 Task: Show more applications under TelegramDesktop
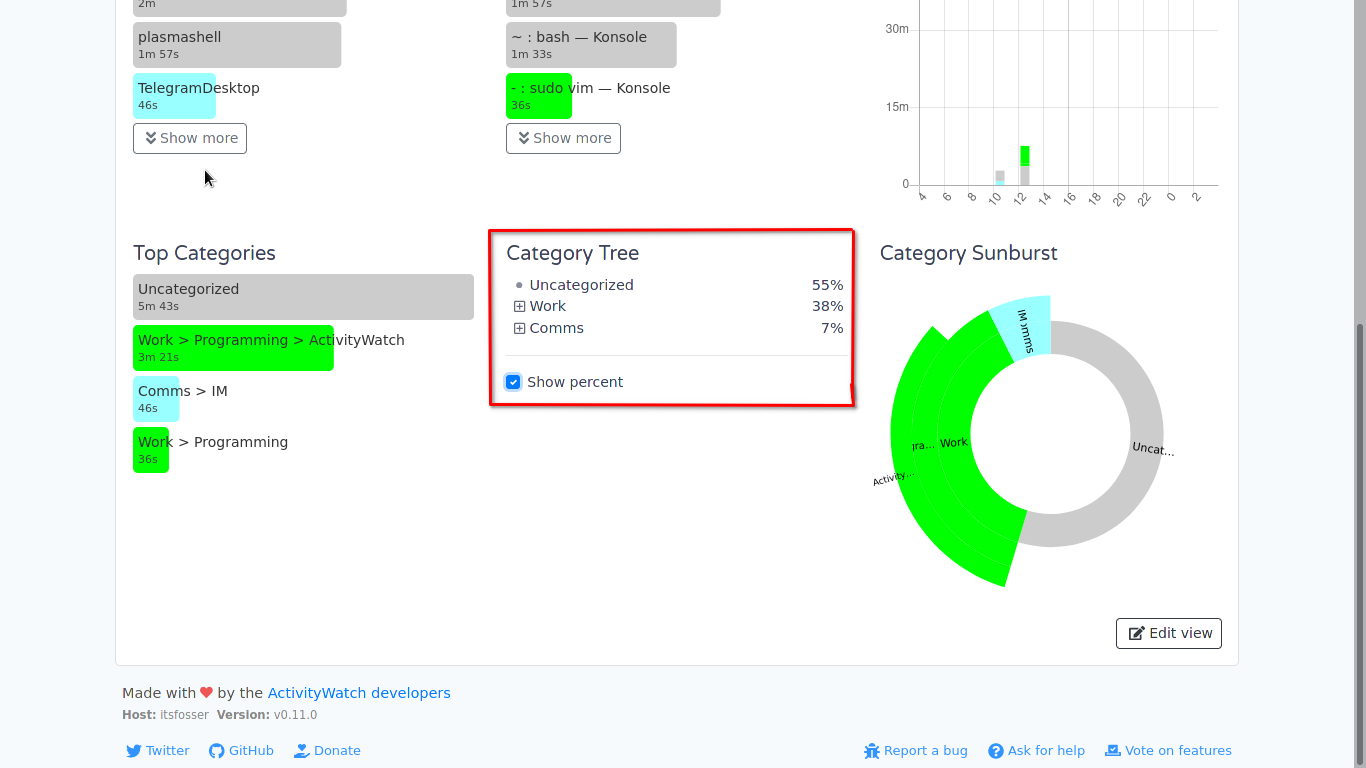[x=190, y=138]
